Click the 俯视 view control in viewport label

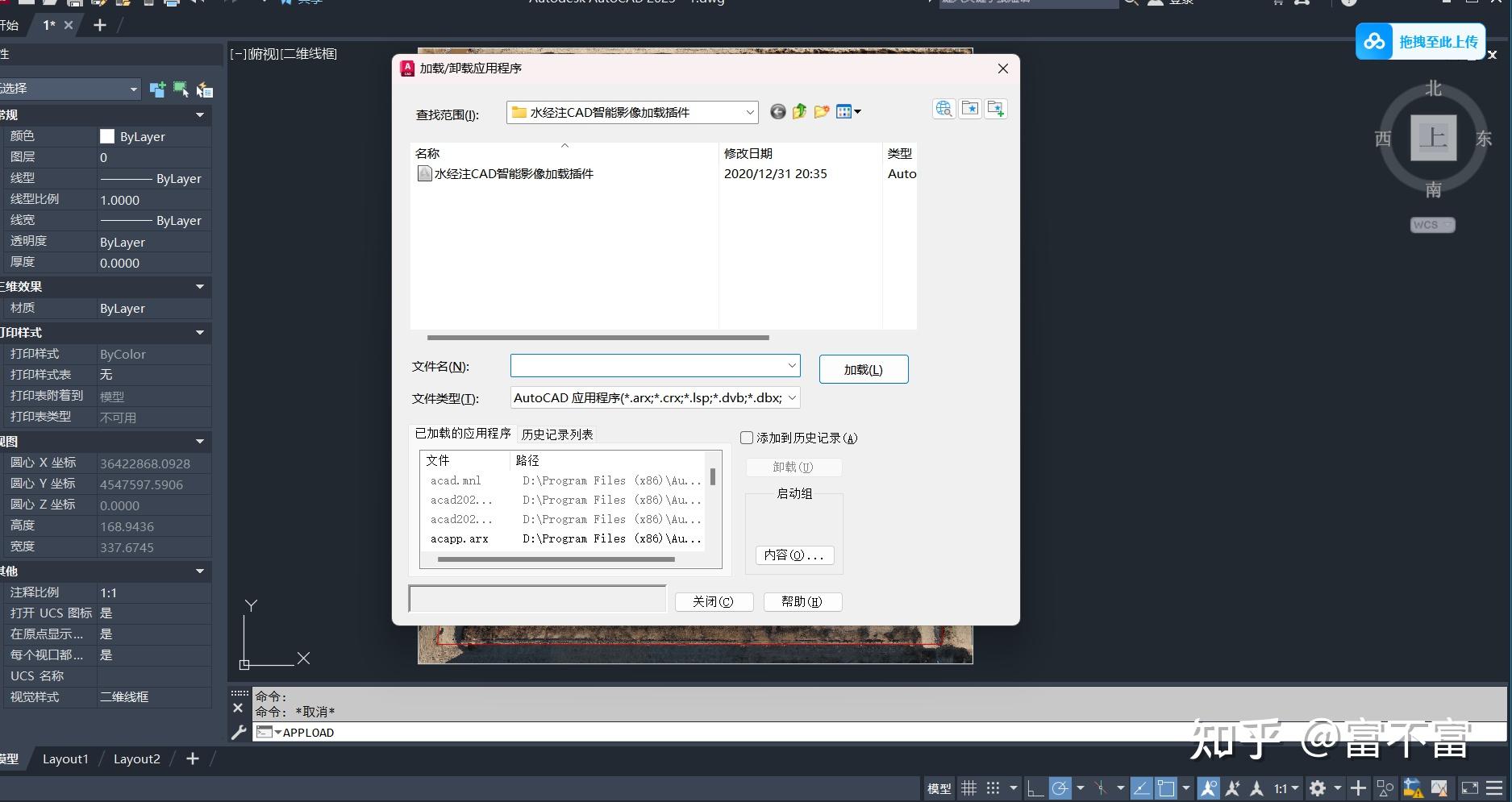pos(264,54)
